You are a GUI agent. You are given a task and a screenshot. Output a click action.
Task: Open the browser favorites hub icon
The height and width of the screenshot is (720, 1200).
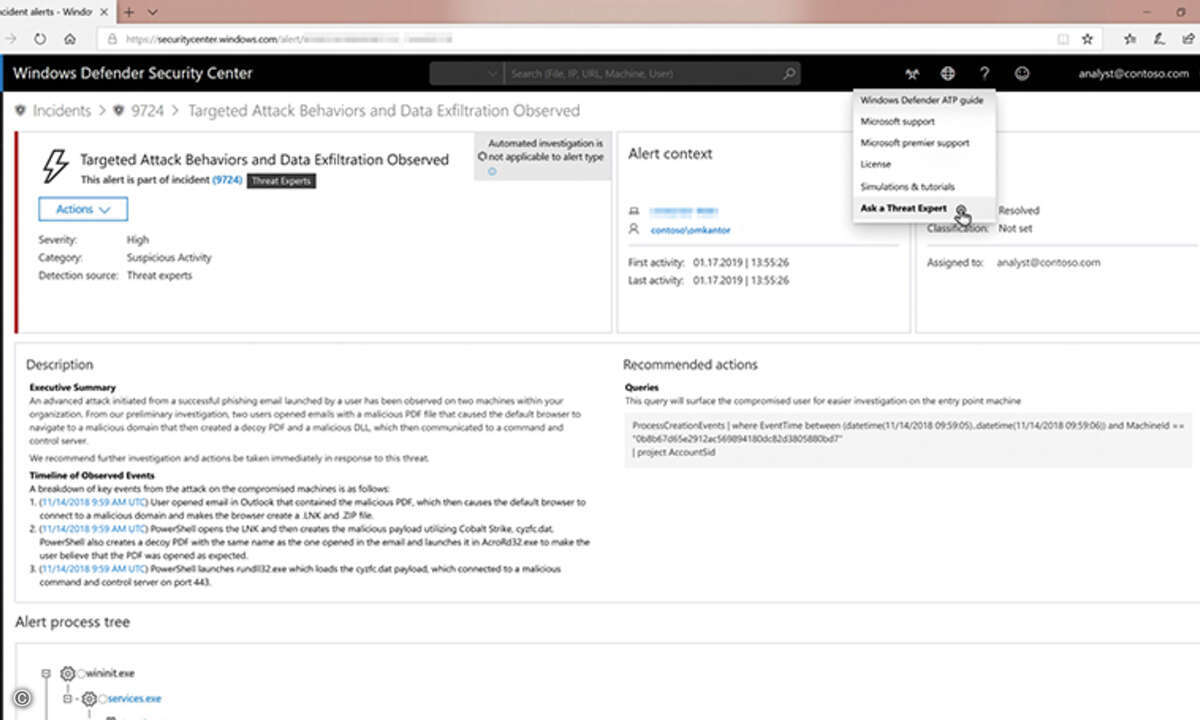pos(1130,39)
